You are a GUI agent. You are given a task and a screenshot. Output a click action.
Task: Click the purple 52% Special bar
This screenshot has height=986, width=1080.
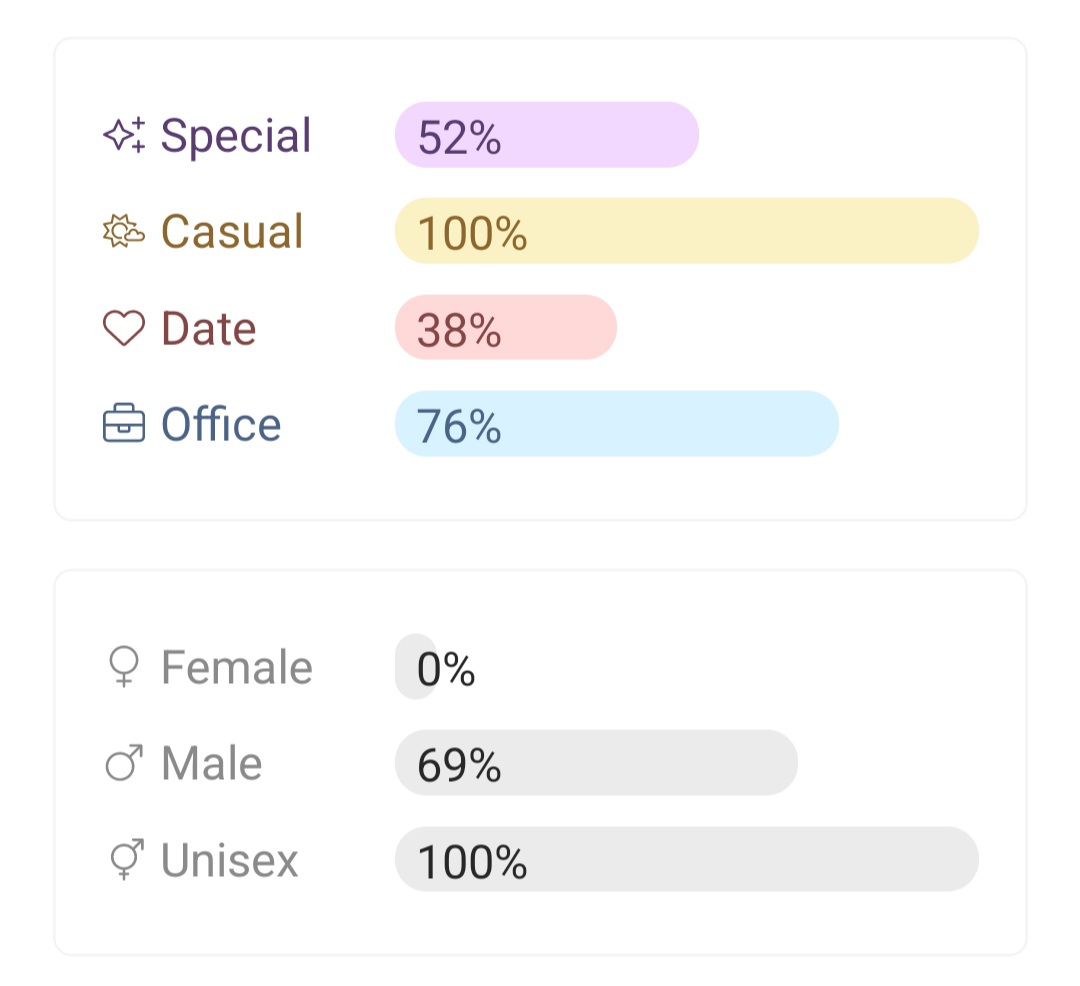[x=546, y=135]
